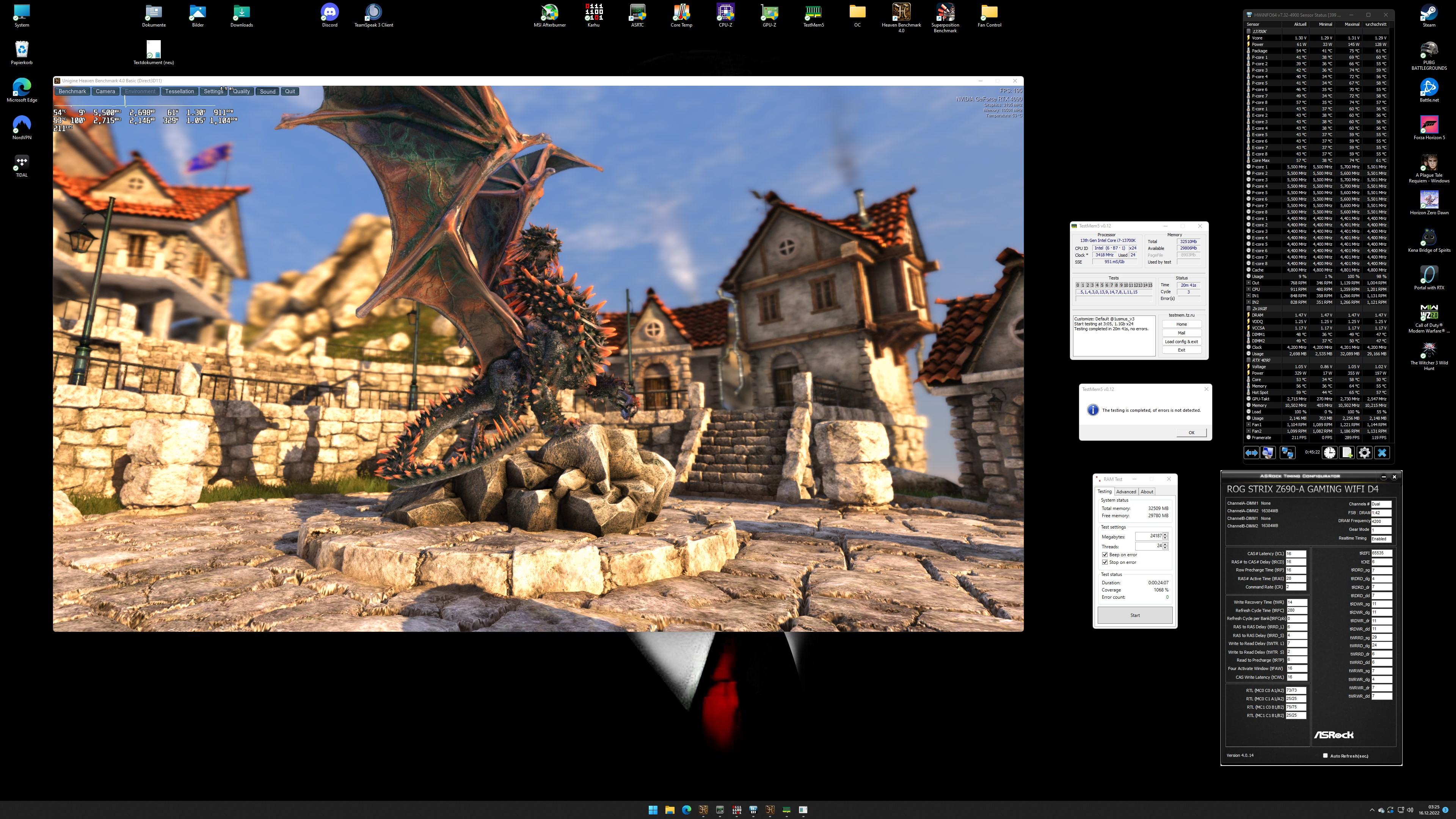Open Steam desktop icon

tap(1429, 16)
